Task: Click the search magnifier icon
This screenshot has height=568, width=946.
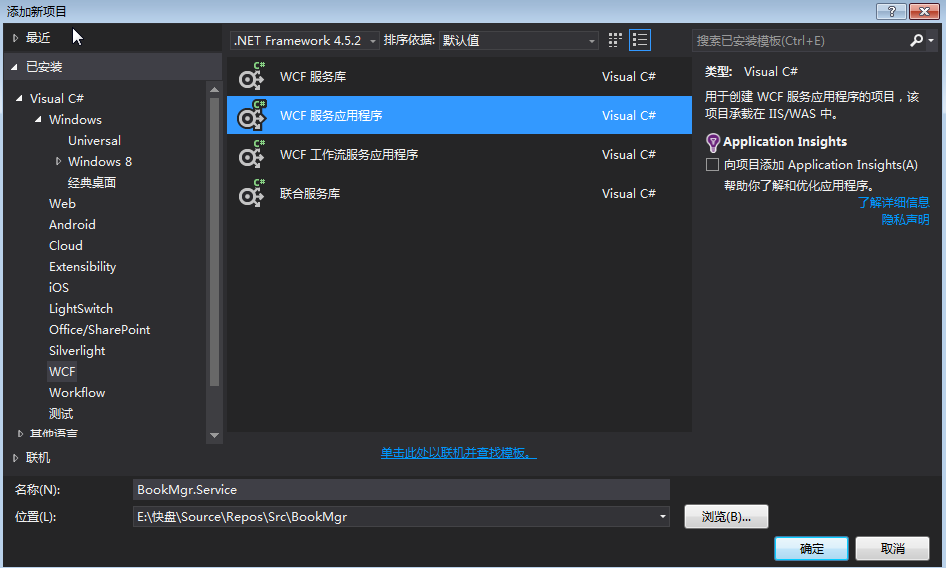Action: (916, 40)
